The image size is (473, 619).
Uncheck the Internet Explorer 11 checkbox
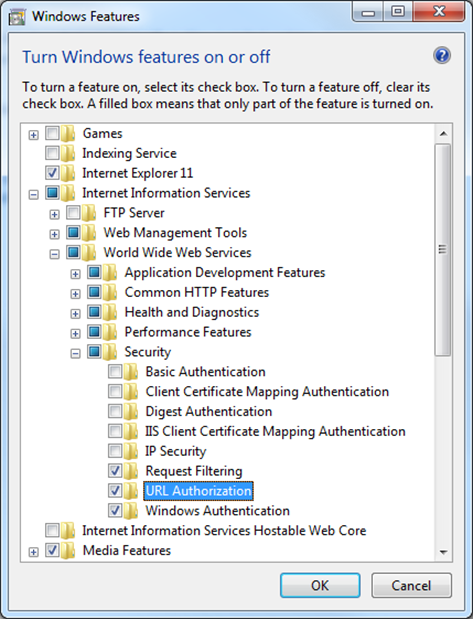pyautogui.click(x=52, y=173)
